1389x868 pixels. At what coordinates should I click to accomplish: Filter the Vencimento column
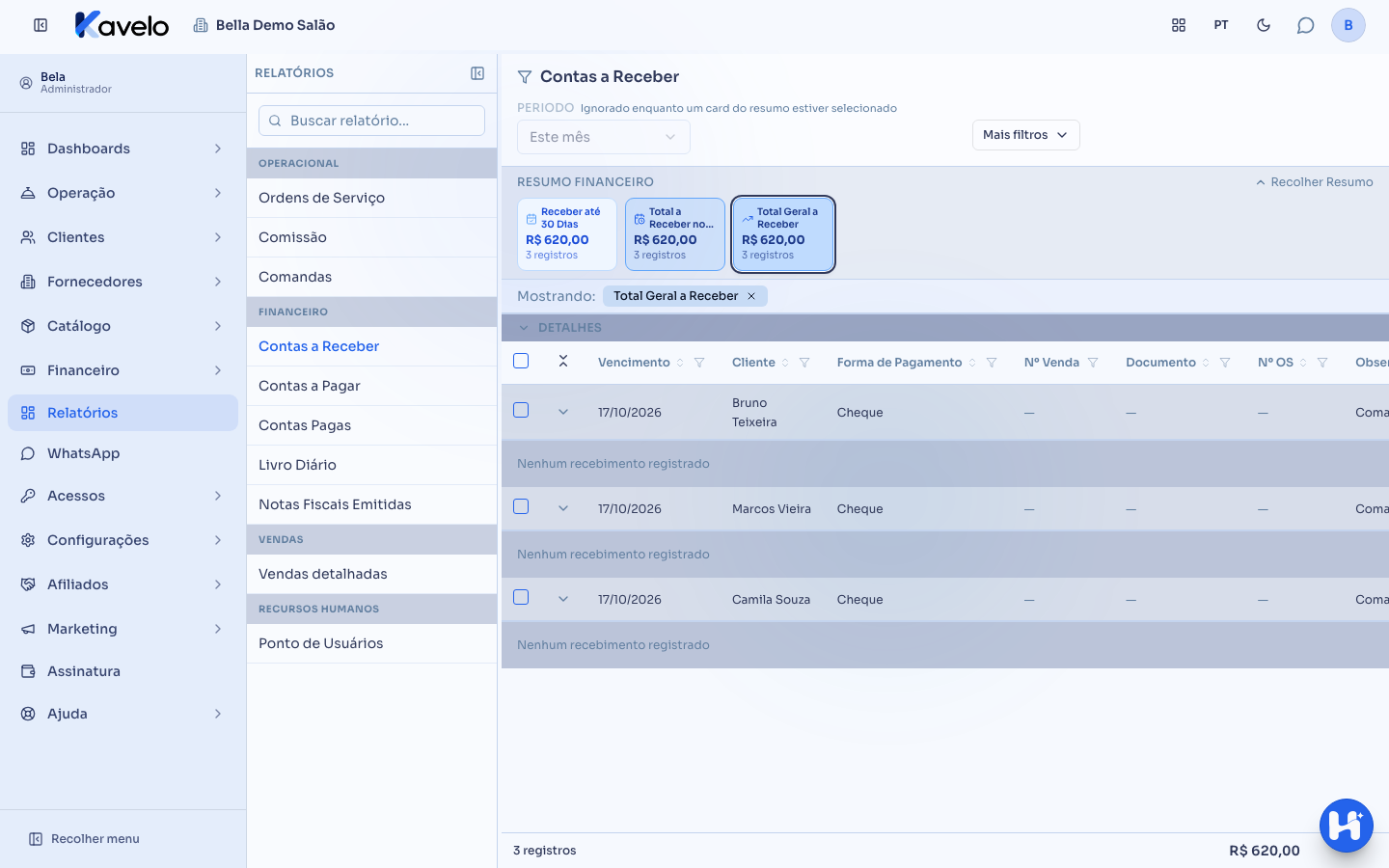[699, 363]
